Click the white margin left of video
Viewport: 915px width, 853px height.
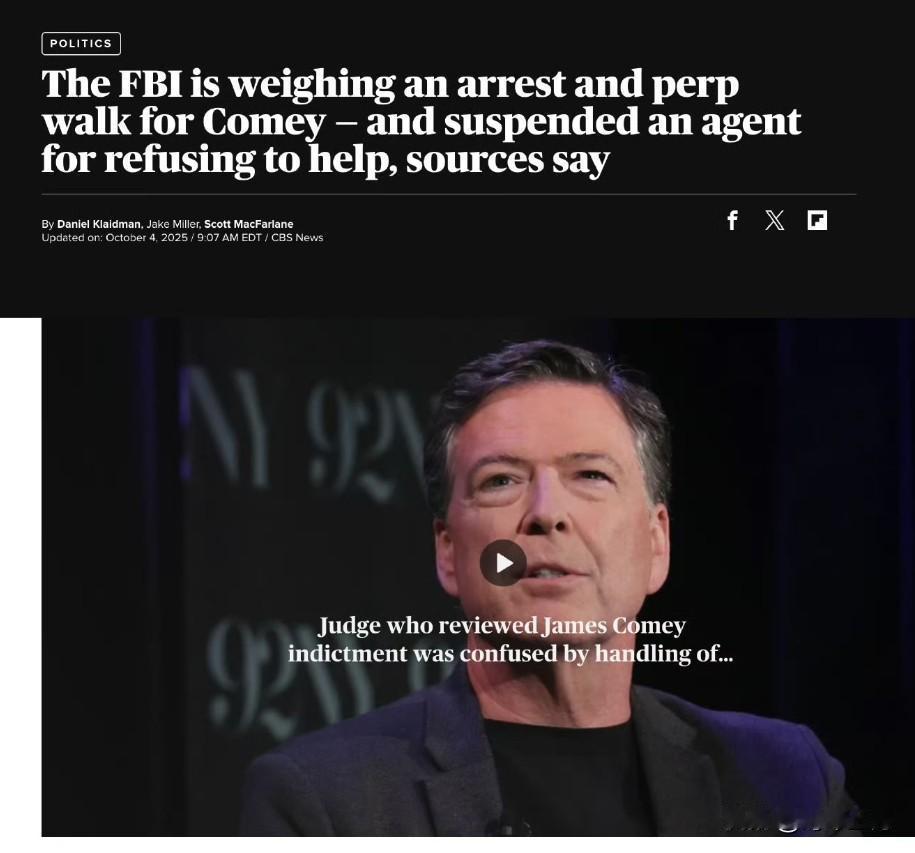pyautogui.click(x=20, y=576)
